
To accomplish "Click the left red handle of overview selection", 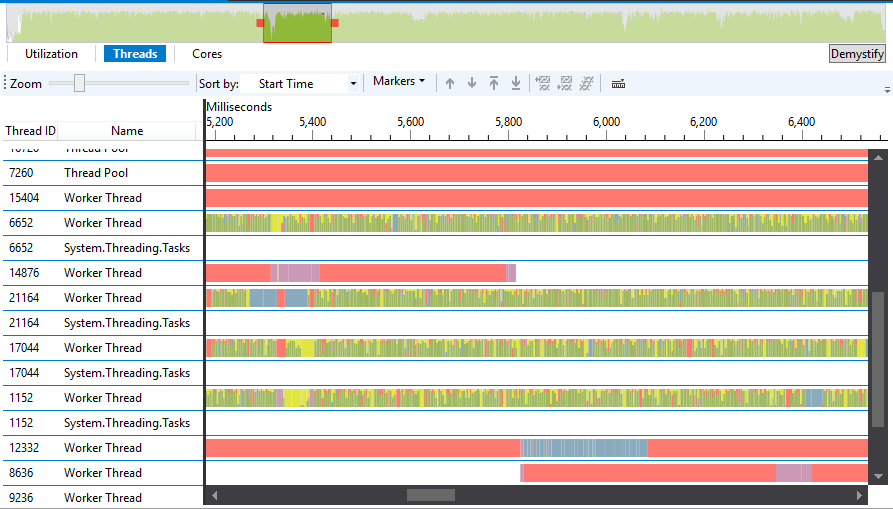I will [260, 23].
